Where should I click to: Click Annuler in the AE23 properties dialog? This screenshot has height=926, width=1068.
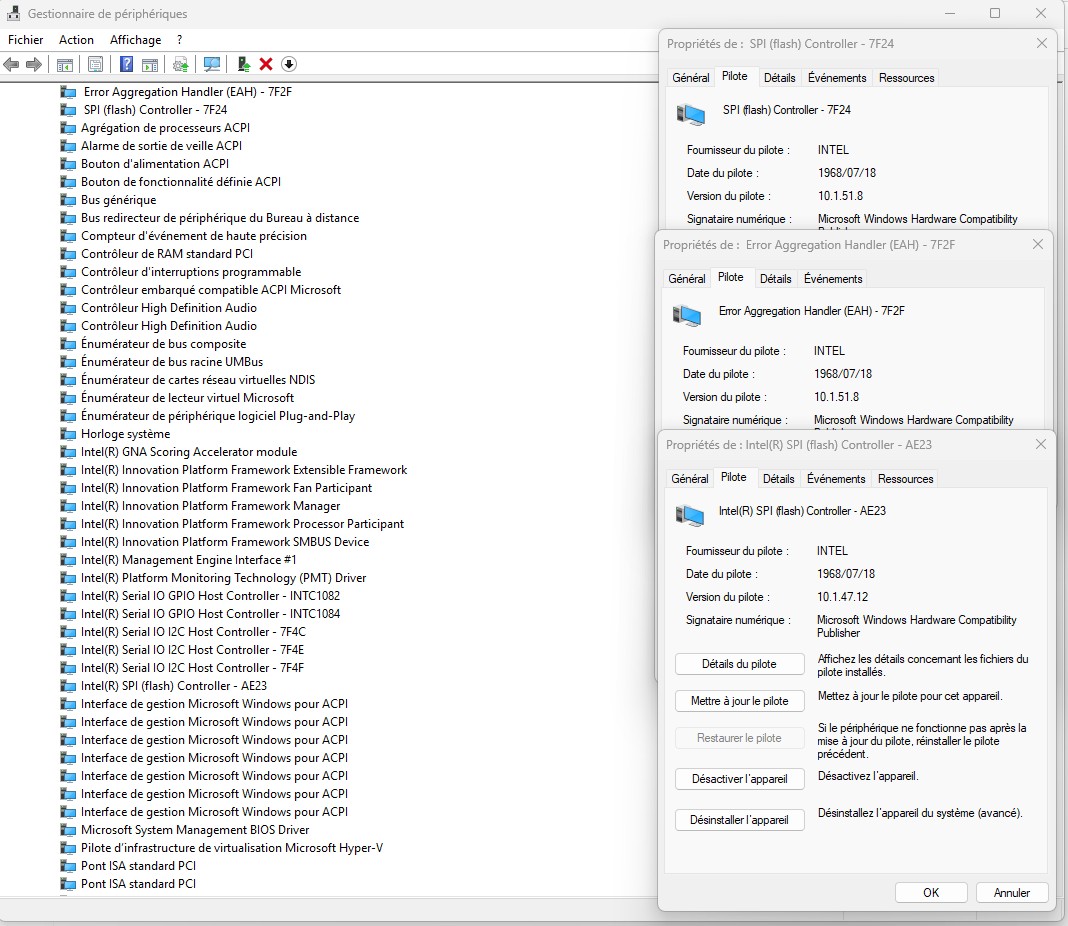point(1011,892)
